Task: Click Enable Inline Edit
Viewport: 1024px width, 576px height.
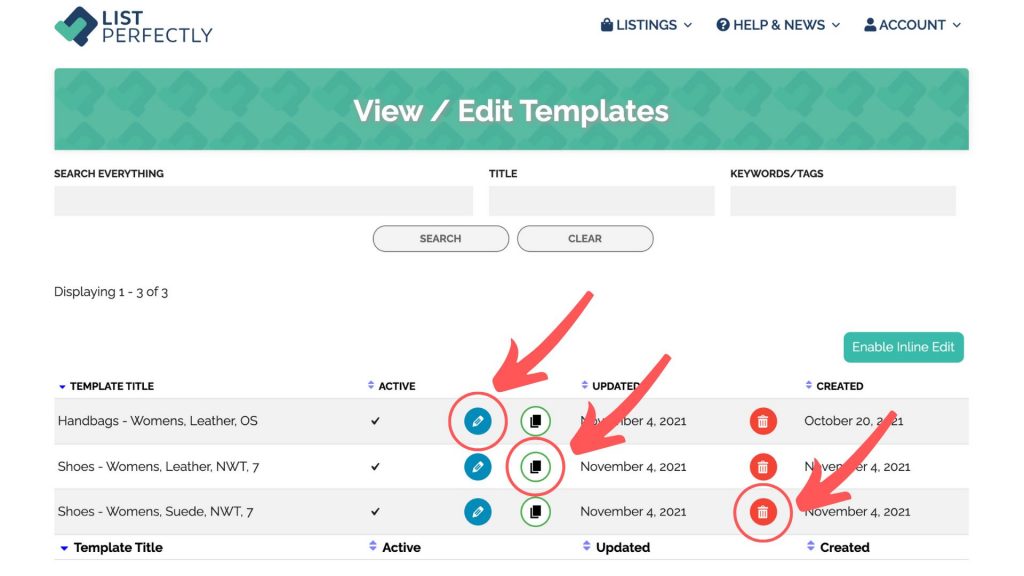Action: click(903, 347)
